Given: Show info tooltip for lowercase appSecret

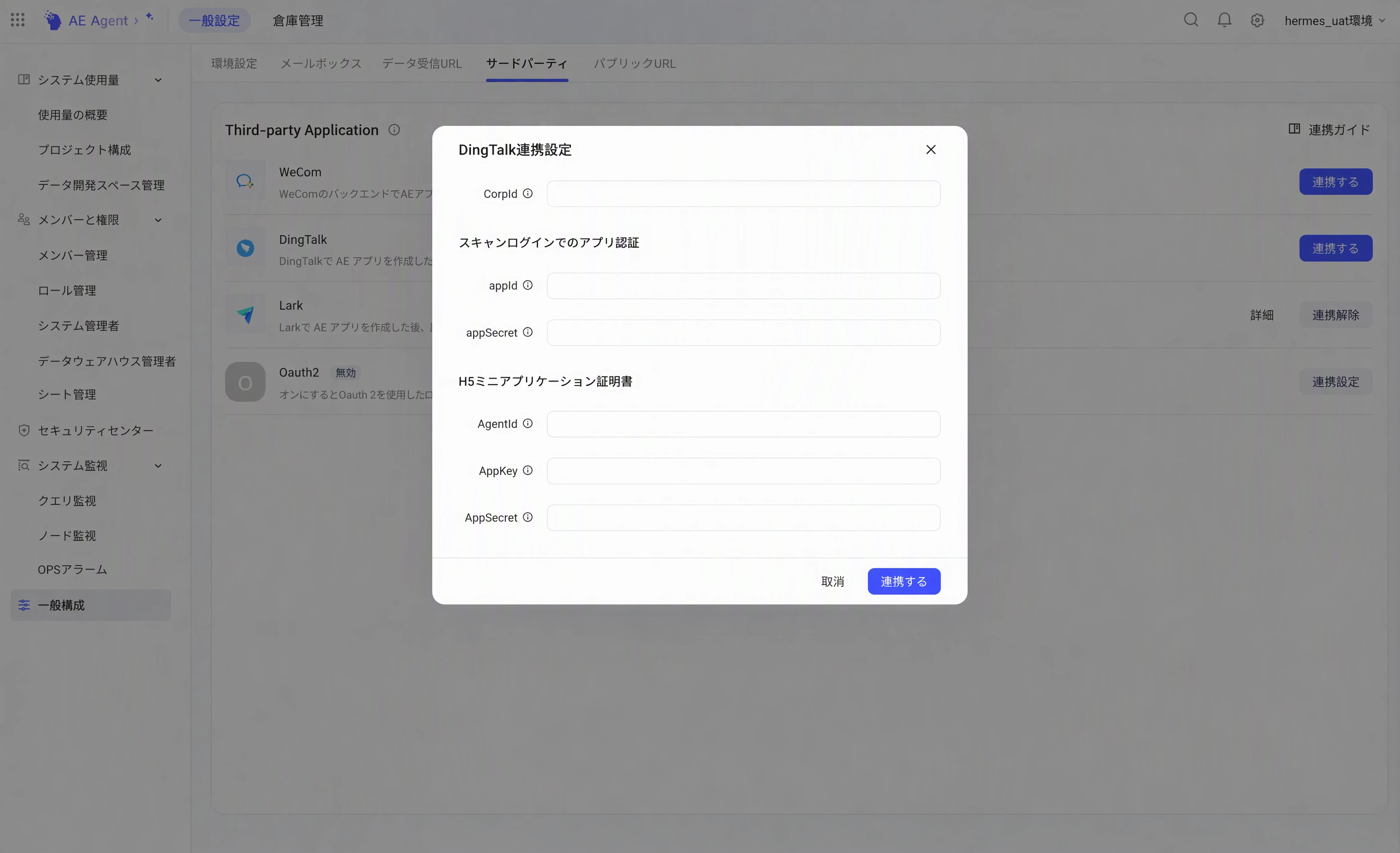Looking at the screenshot, I should [528, 332].
